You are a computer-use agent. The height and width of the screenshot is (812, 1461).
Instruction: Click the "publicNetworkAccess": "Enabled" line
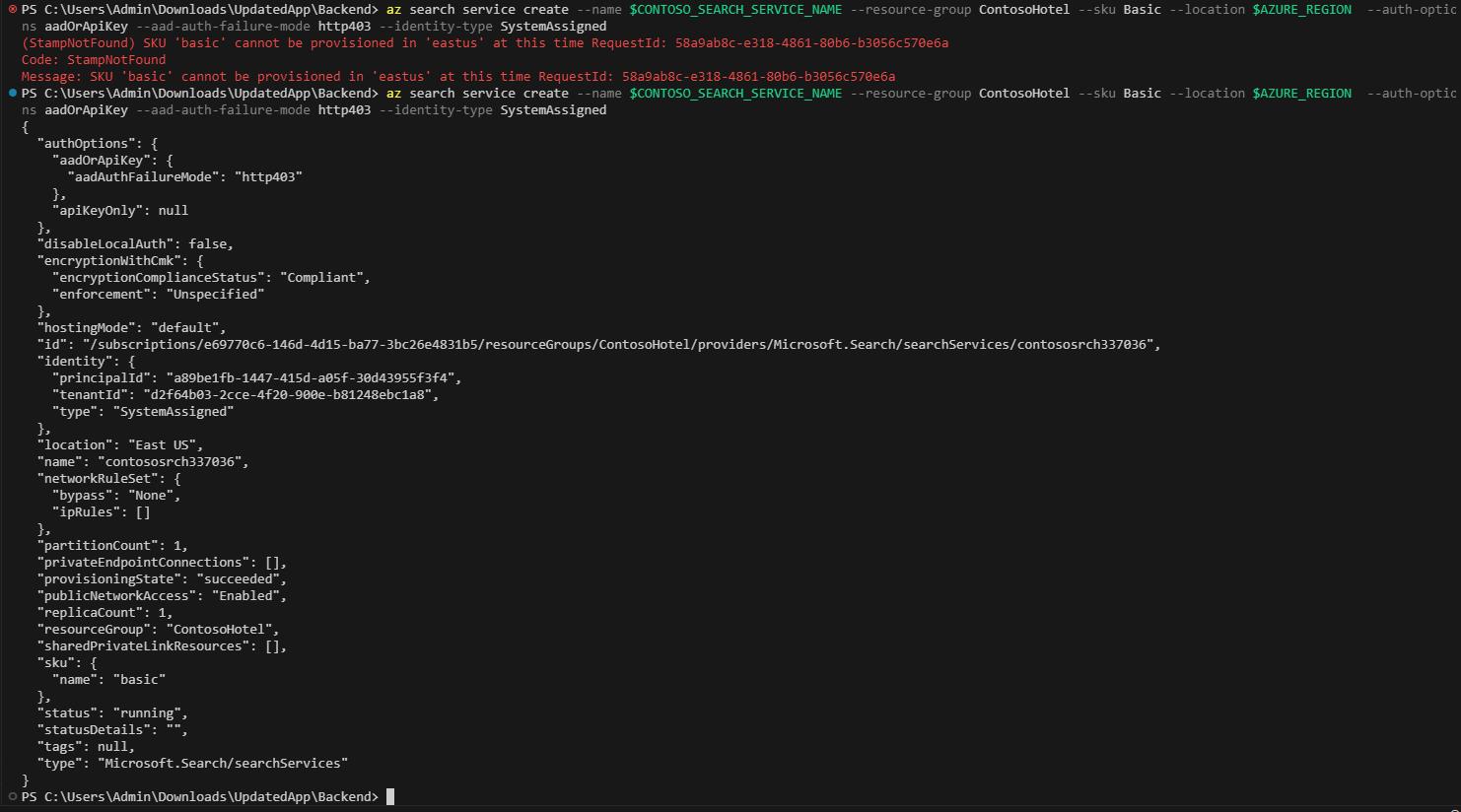(163, 596)
